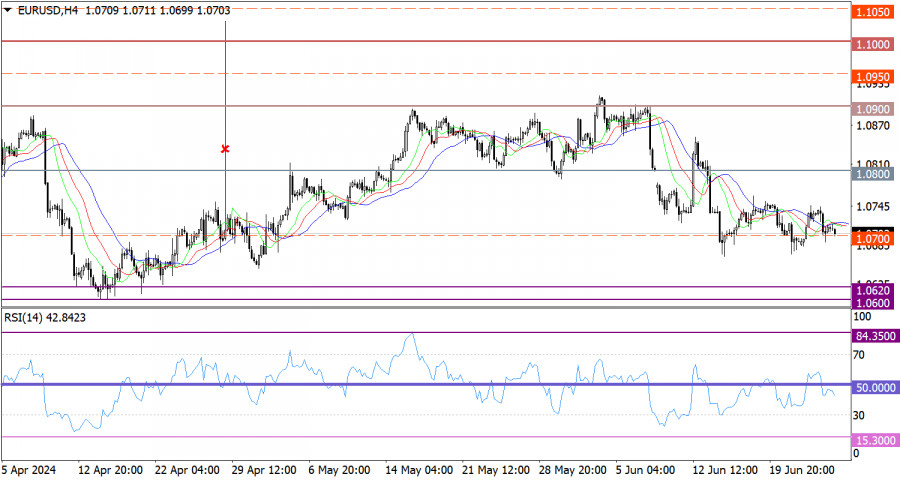Select the 1.0600 price level label
Image resolution: width=900 pixels, height=480 pixels.
coord(872,303)
